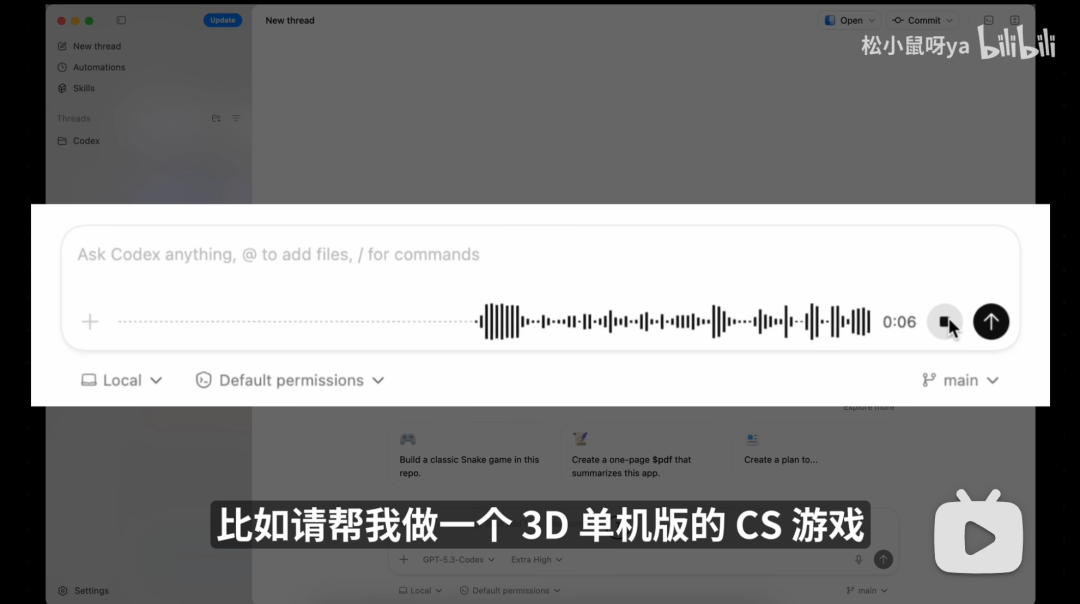Click the small microphone dictation icon
Screen dimensions: 1080x604
858,560
